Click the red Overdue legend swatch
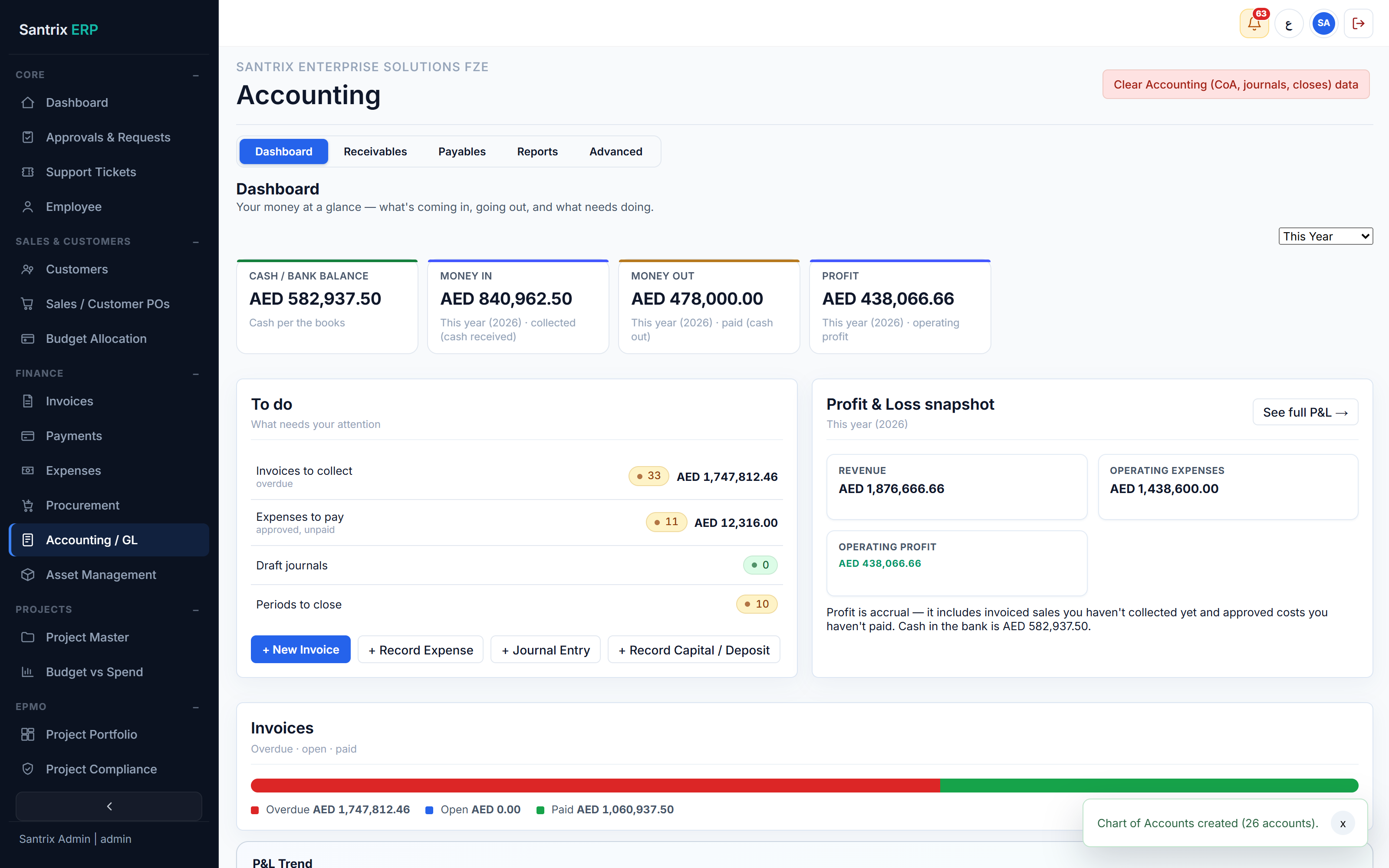Screen dimensions: 1389x868 (255, 810)
